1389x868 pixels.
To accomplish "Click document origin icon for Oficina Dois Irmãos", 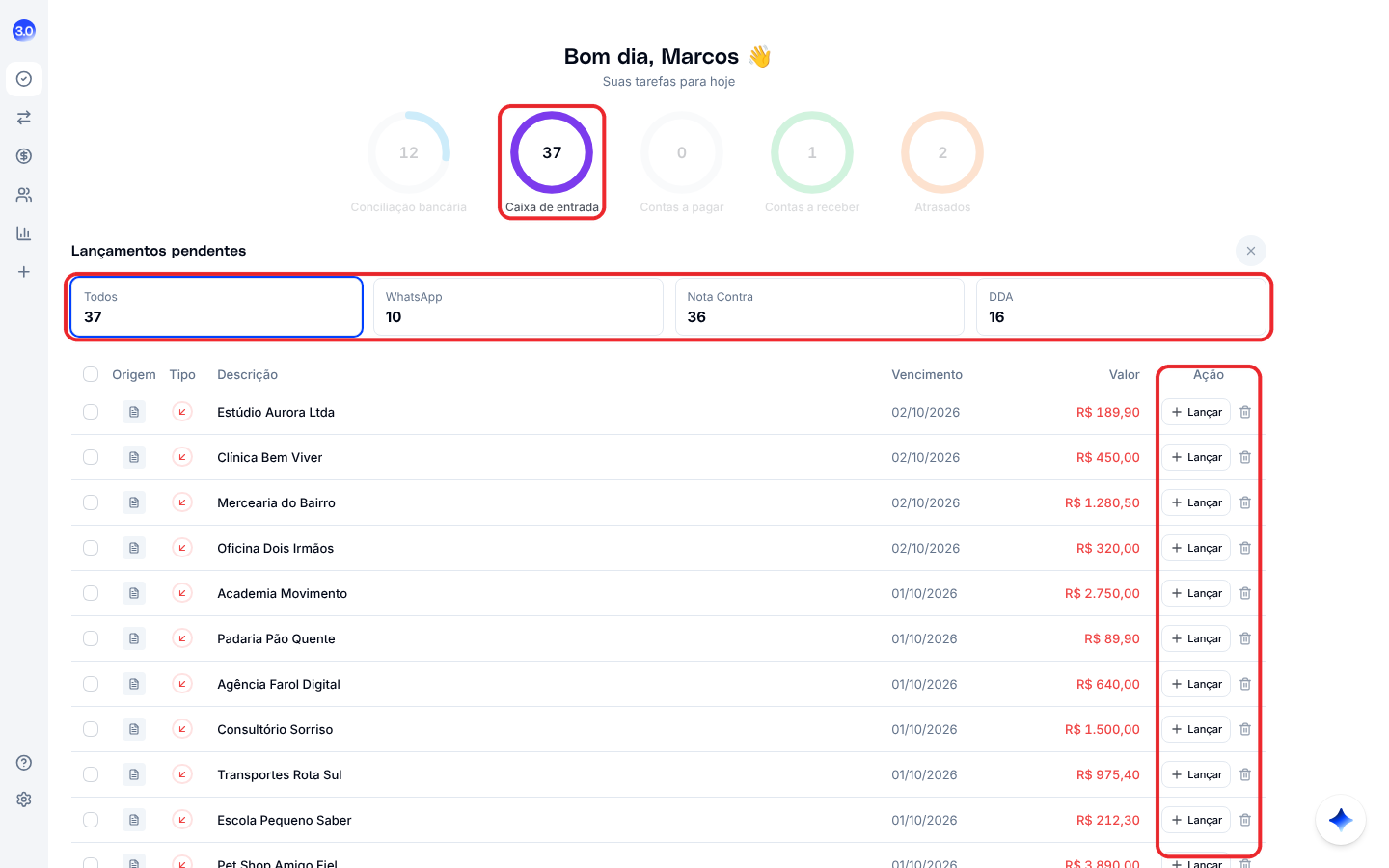I will point(134,548).
